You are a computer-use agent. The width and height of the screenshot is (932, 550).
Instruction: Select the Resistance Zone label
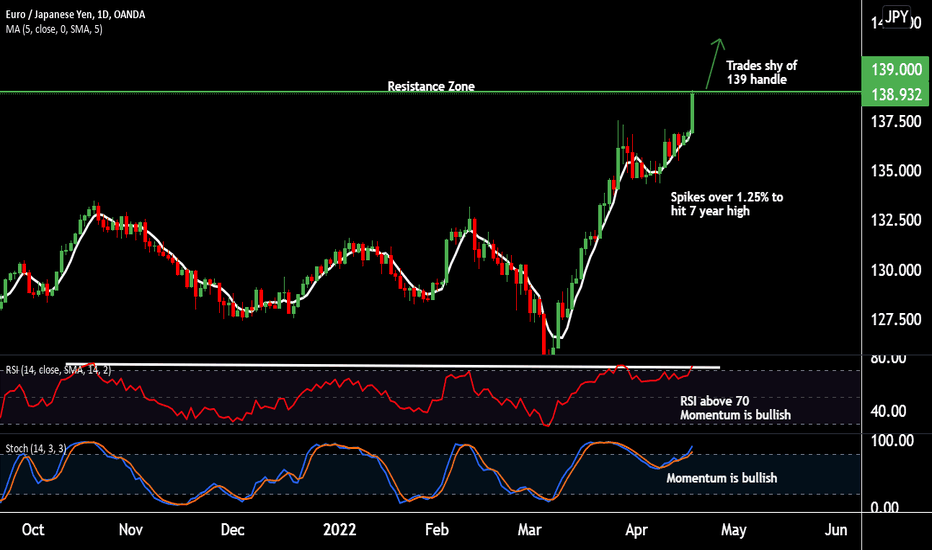[x=431, y=86]
